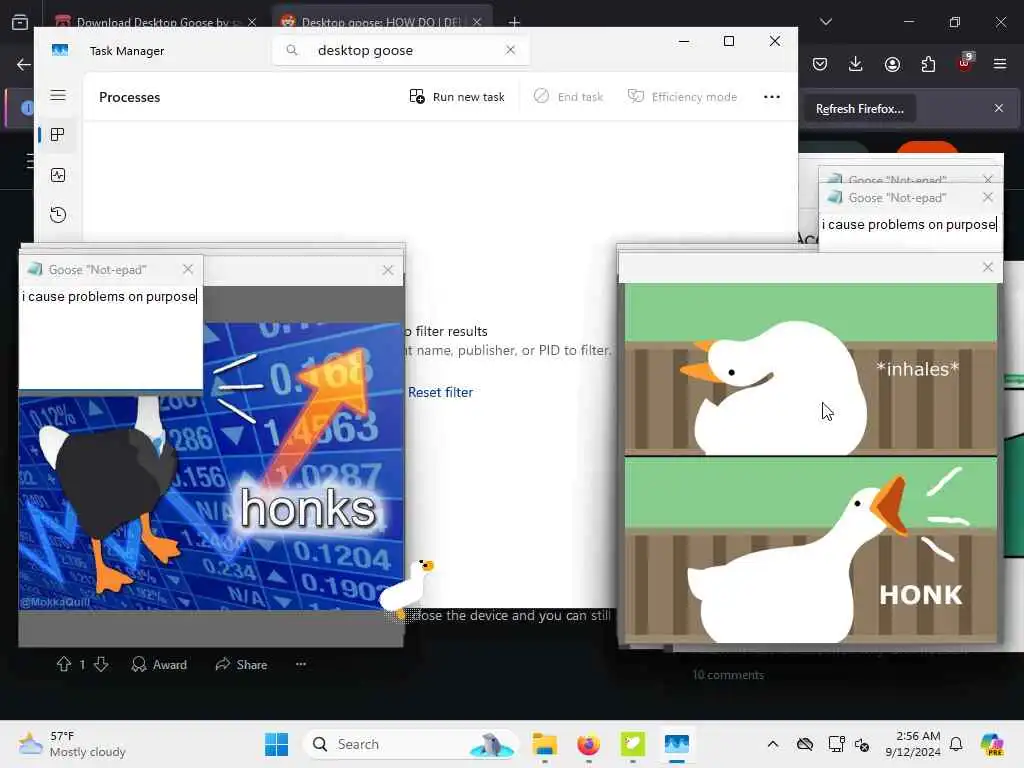Open Copilot preview icon on taskbar
This screenshot has width=1024, height=768.
[992, 744]
